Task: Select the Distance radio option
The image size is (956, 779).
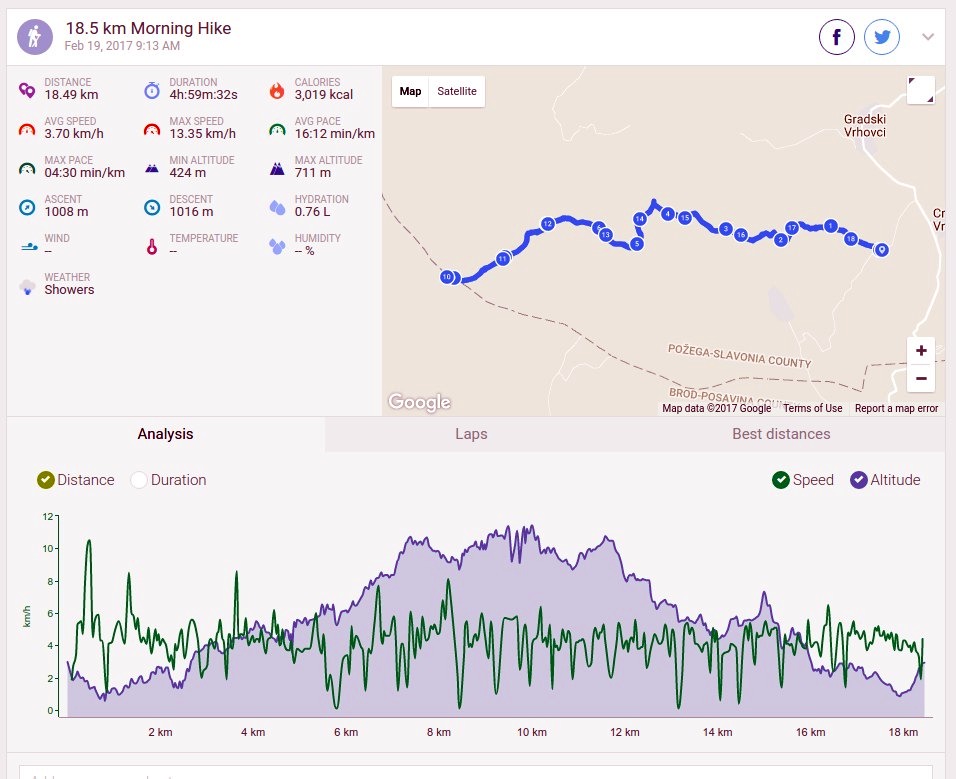Action: [46, 480]
